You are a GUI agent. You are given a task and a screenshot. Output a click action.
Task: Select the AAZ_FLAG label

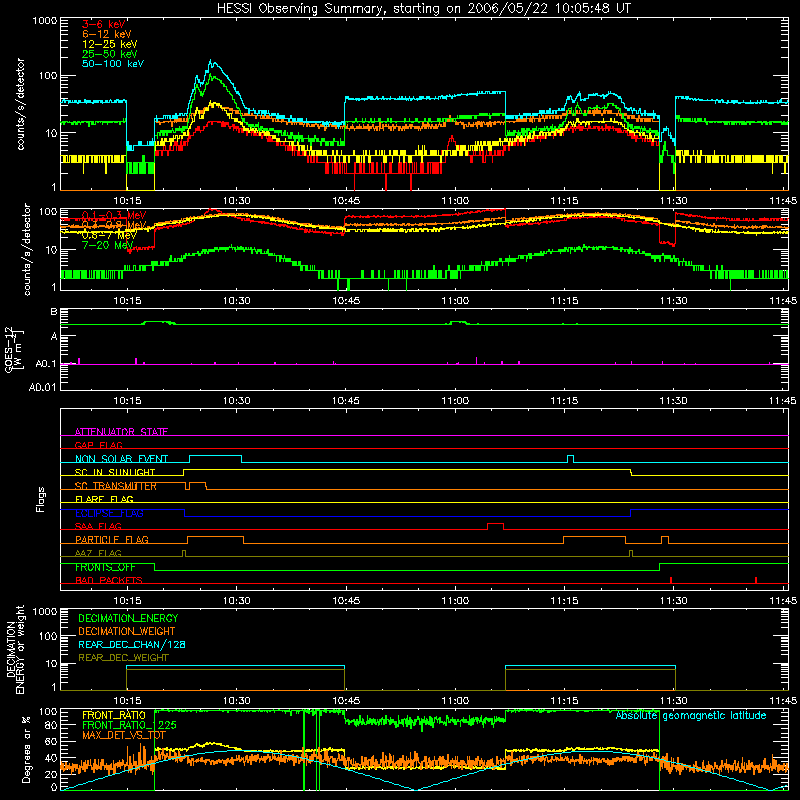[x=98, y=553]
